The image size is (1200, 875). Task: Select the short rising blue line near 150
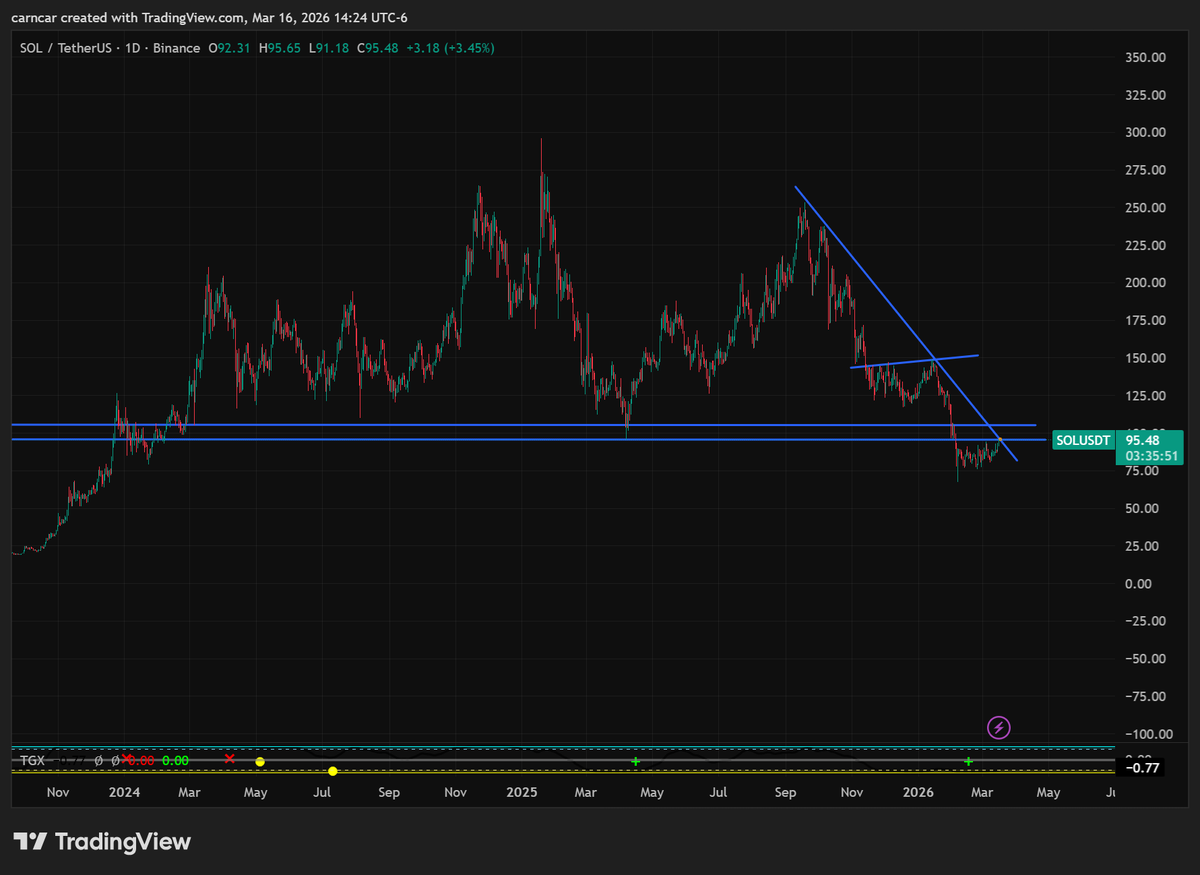[914, 361]
